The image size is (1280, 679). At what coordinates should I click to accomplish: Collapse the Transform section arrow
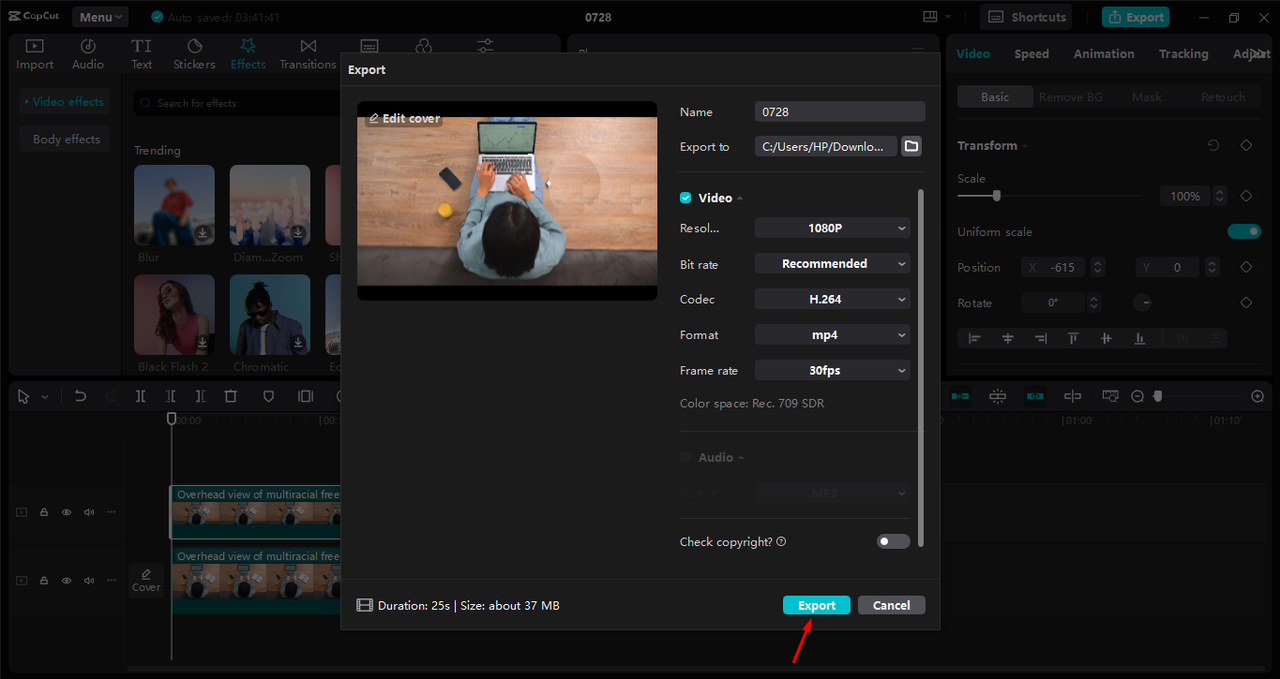click(1025, 146)
